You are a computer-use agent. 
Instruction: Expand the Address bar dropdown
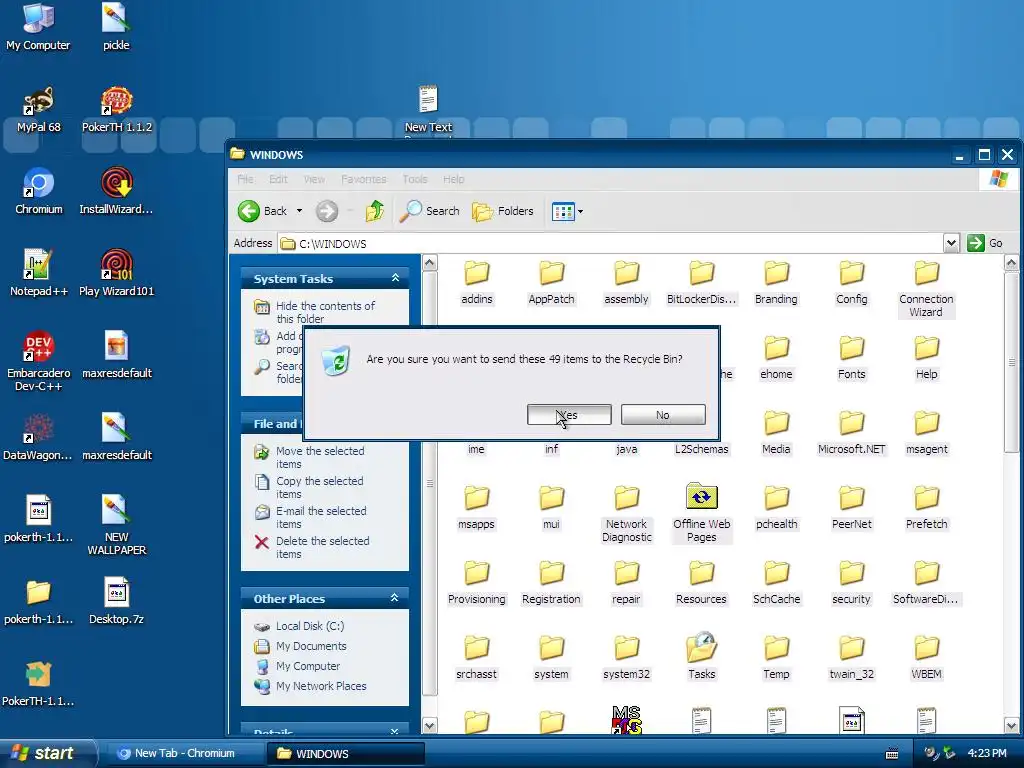951,243
